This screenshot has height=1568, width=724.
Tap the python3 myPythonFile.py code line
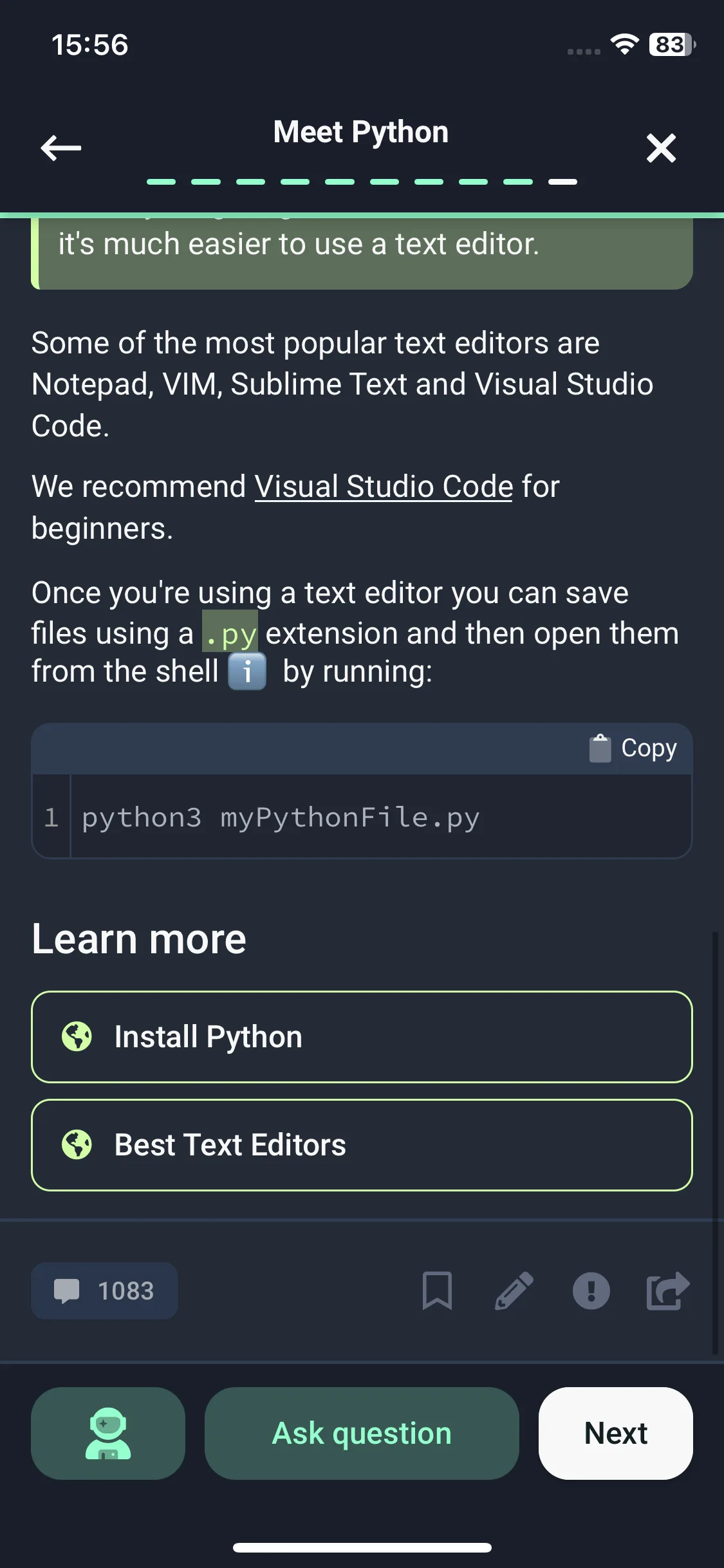(x=281, y=817)
